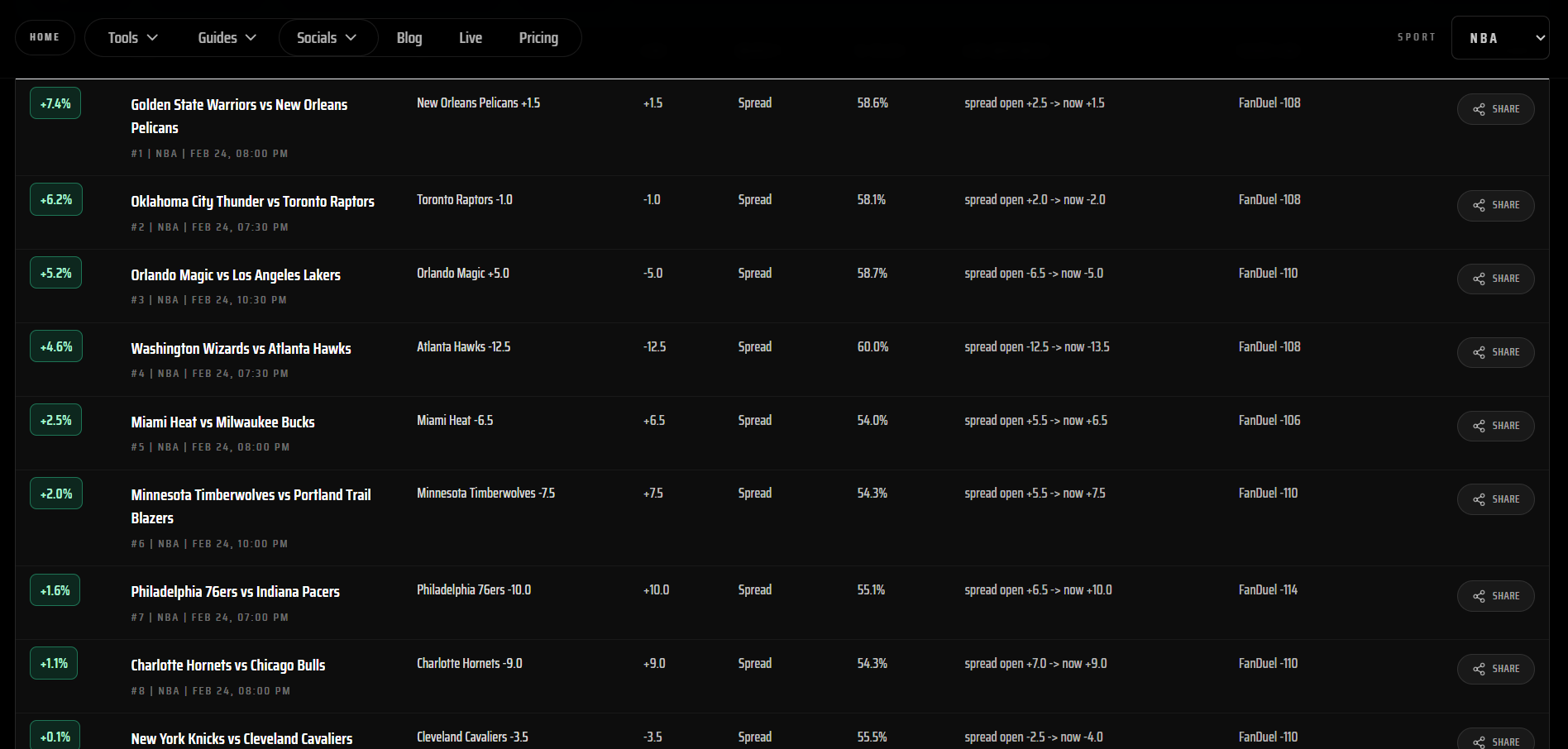Change the sport using the NBA selector

(1500, 37)
